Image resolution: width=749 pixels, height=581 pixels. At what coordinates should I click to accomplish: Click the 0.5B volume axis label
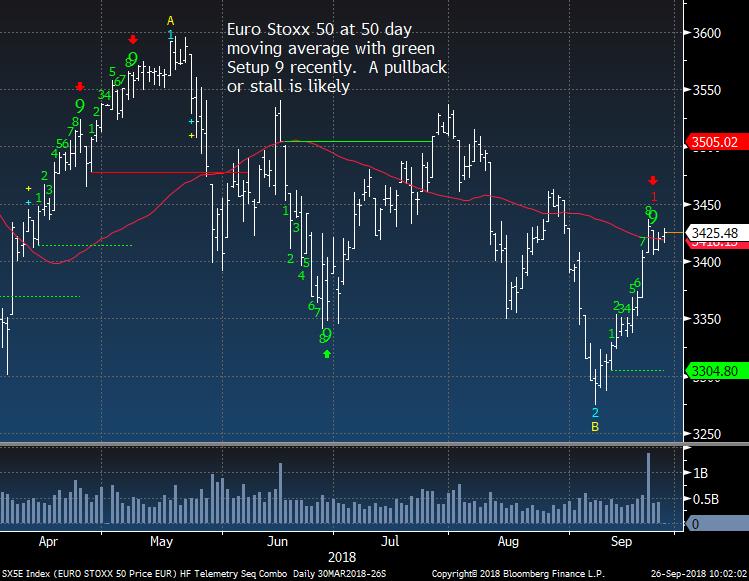[706, 499]
